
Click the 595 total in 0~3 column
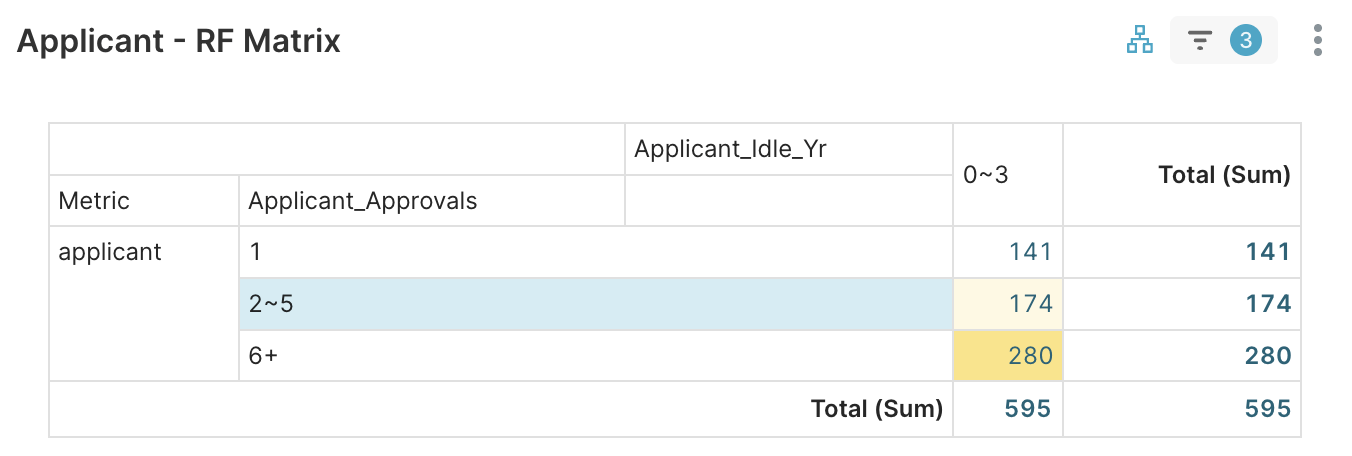click(1025, 408)
